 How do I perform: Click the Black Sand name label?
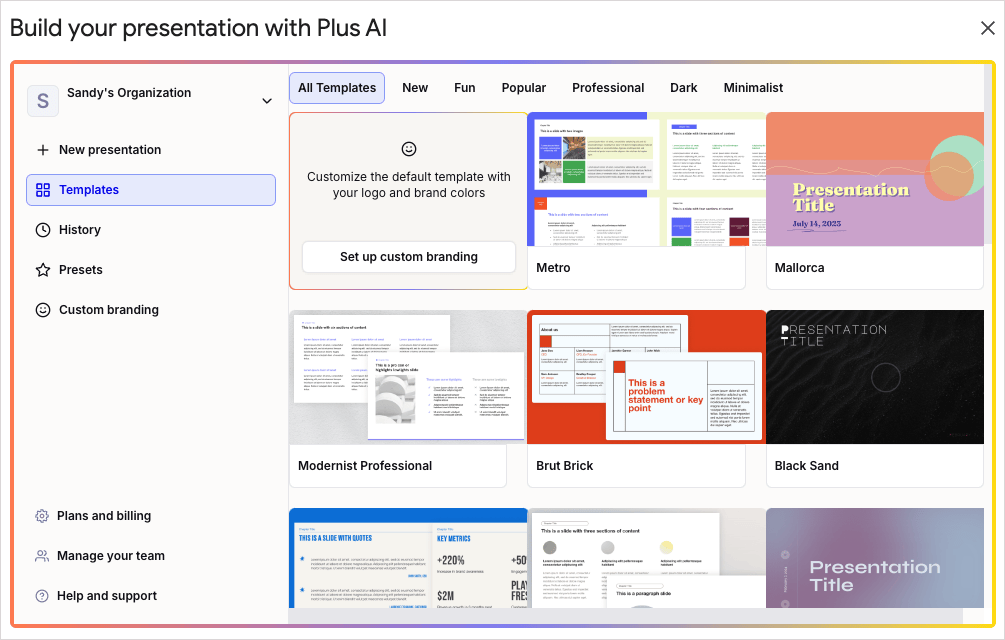806,466
